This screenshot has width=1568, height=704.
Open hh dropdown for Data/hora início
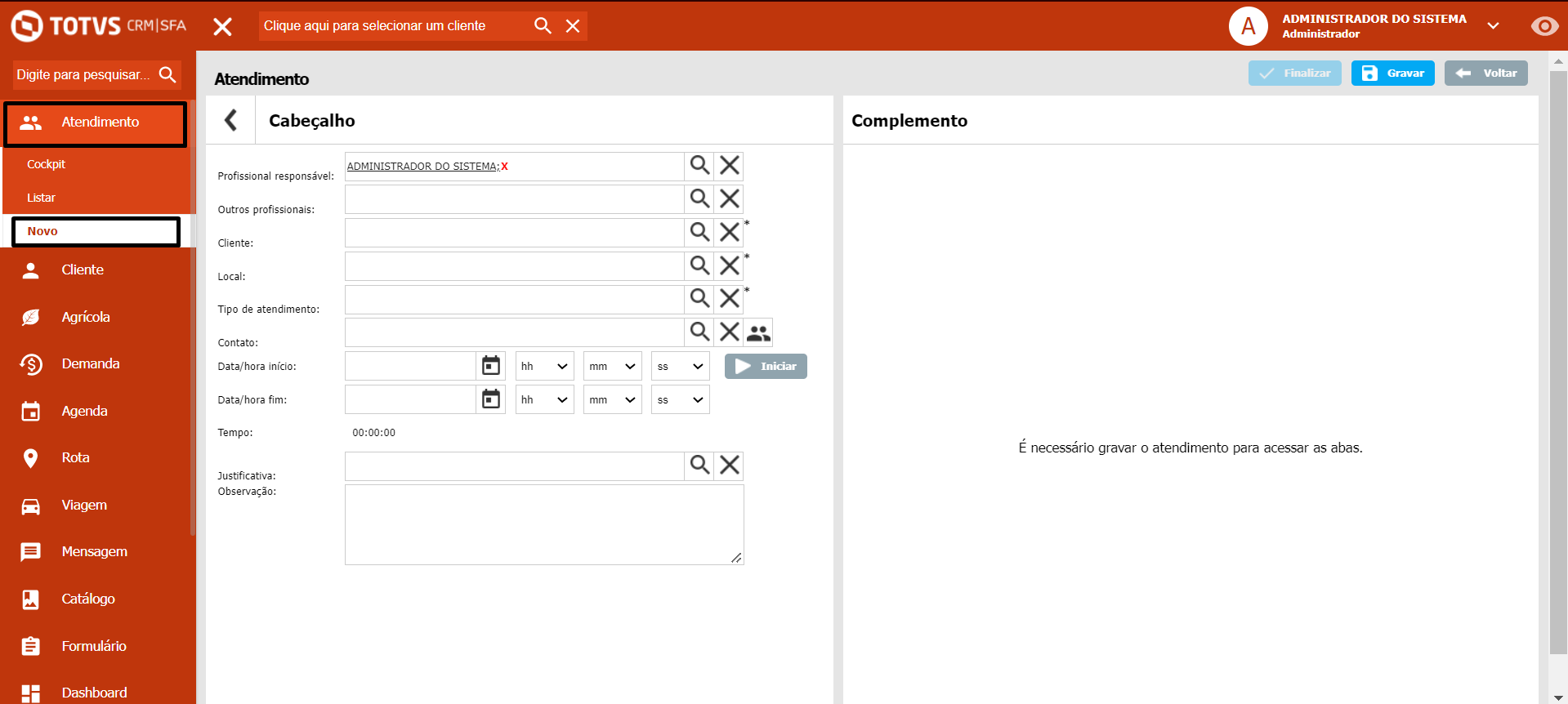[544, 366]
